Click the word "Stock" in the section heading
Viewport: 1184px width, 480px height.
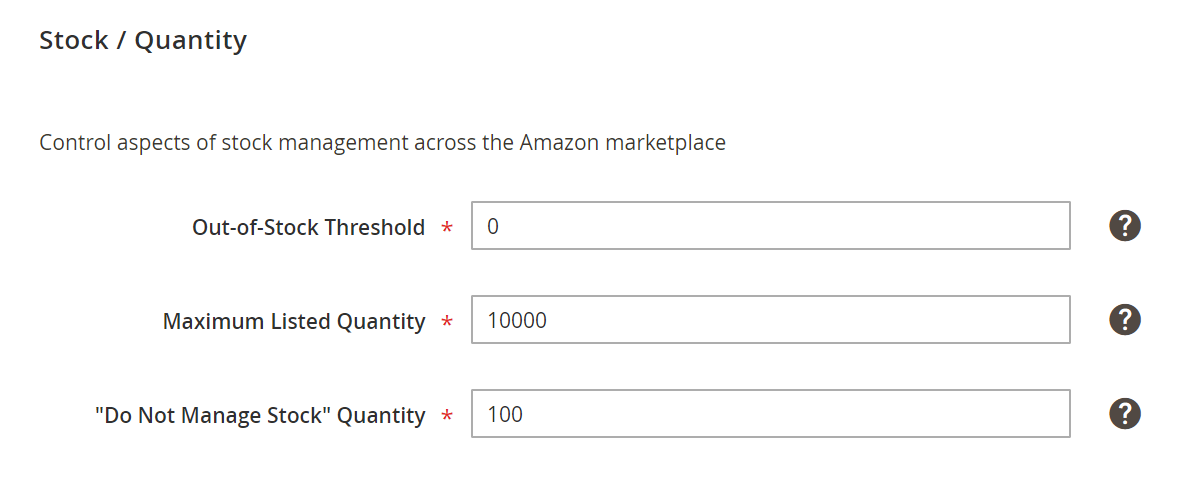tap(74, 40)
